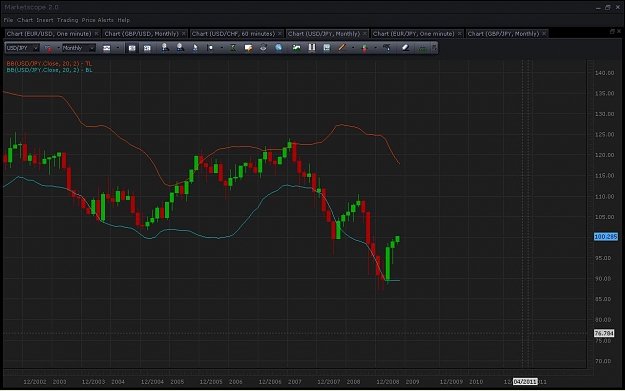The height and width of the screenshot is (391, 625).
Task: Click the 76.784 crosshair price label
Action: [604, 333]
